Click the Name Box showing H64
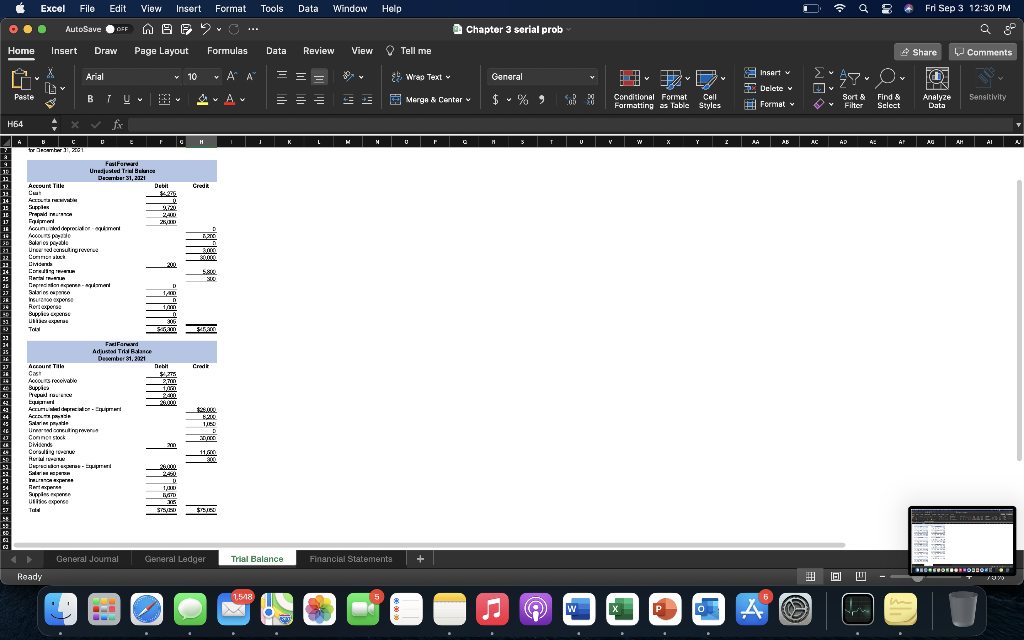Screen dimensions: 1024x640 coord(25,124)
